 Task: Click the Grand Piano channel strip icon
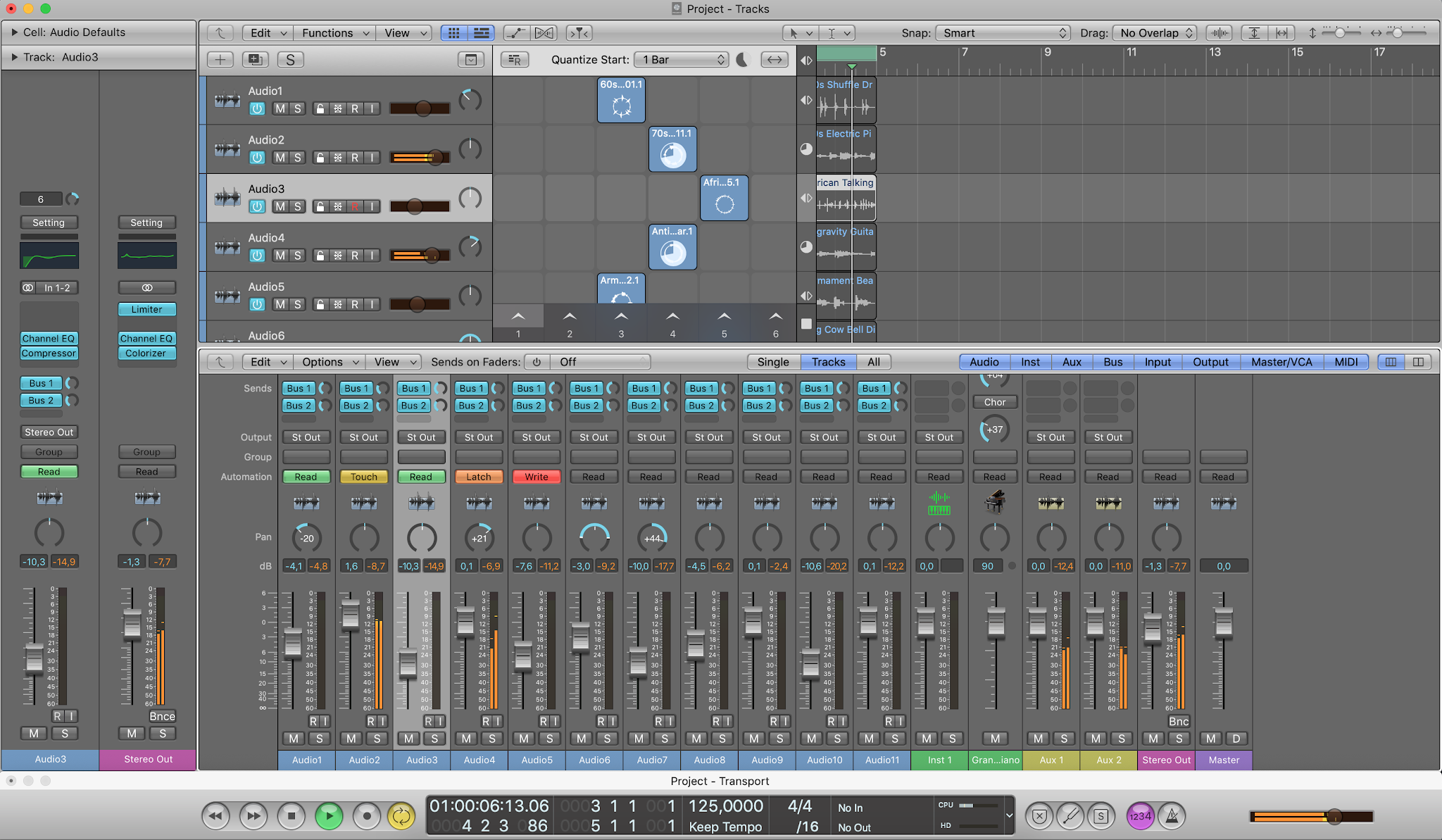[995, 503]
